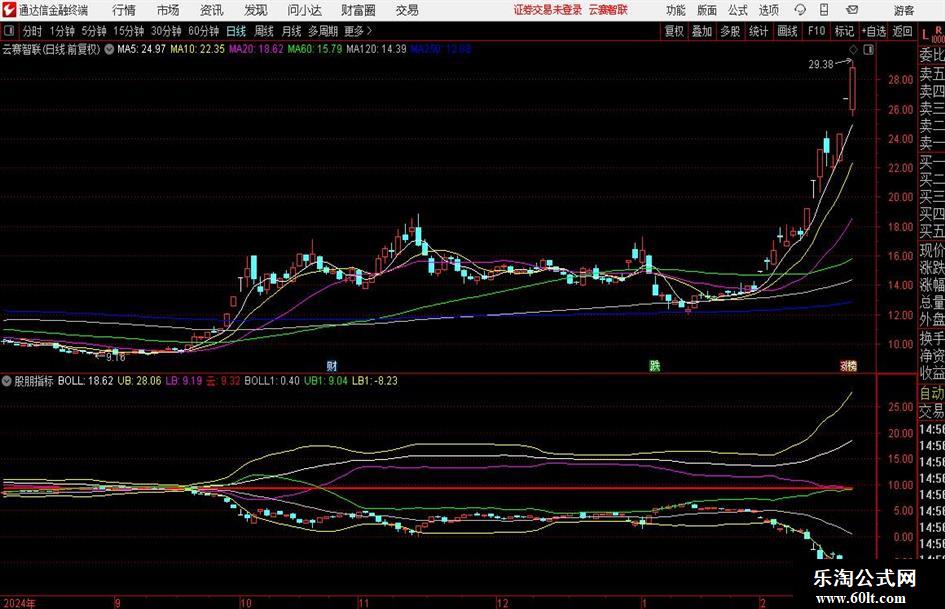Expand the indicator dropdown beside 股朋指标

coord(7,380)
